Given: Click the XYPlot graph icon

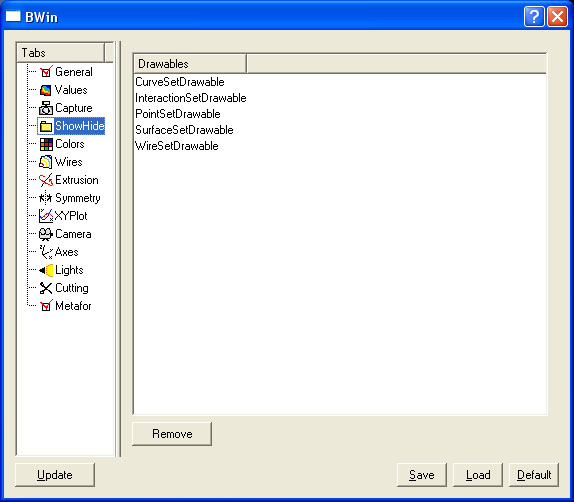Looking at the screenshot, I should pos(46,216).
